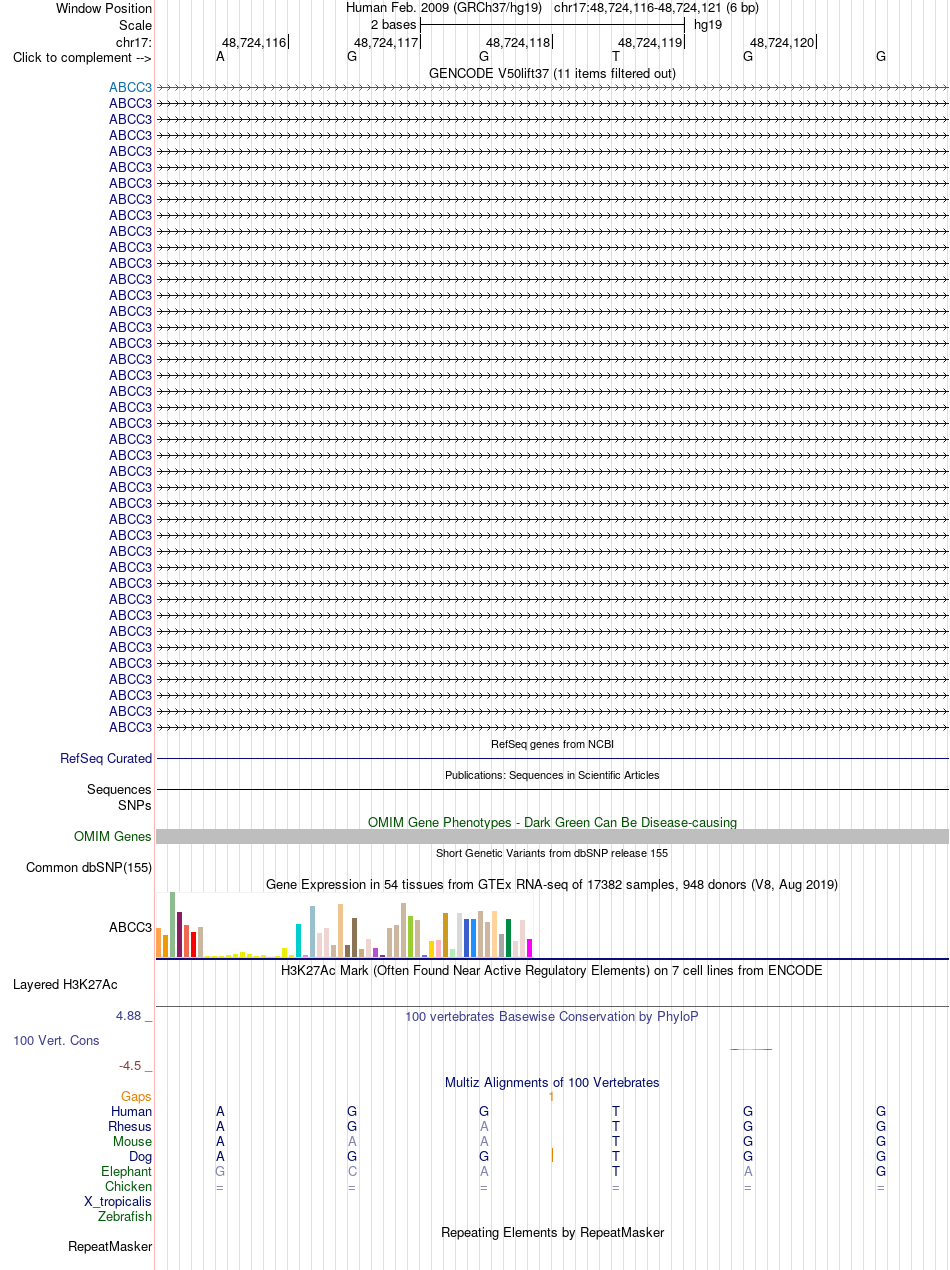This screenshot has width=950, height=1270.
Task: Click the Elephant species label
Action: point(126,1171)
